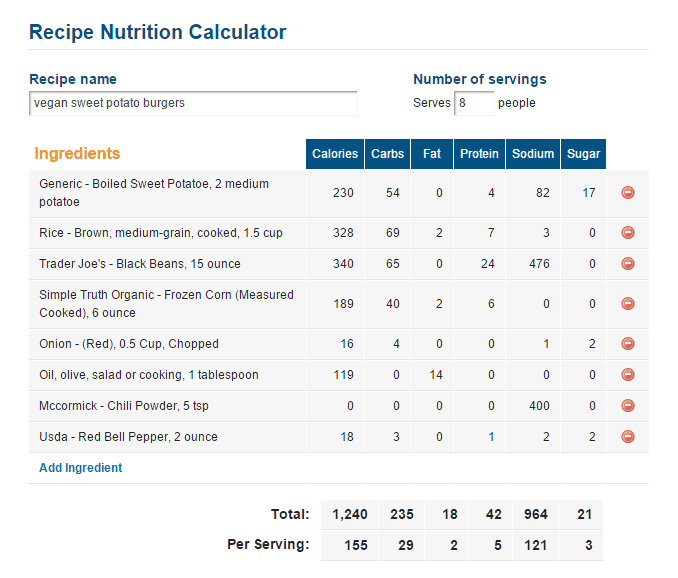Delete the Red Onion ingredient
This screenshot has width=678, height=578.
pos(628,344)
